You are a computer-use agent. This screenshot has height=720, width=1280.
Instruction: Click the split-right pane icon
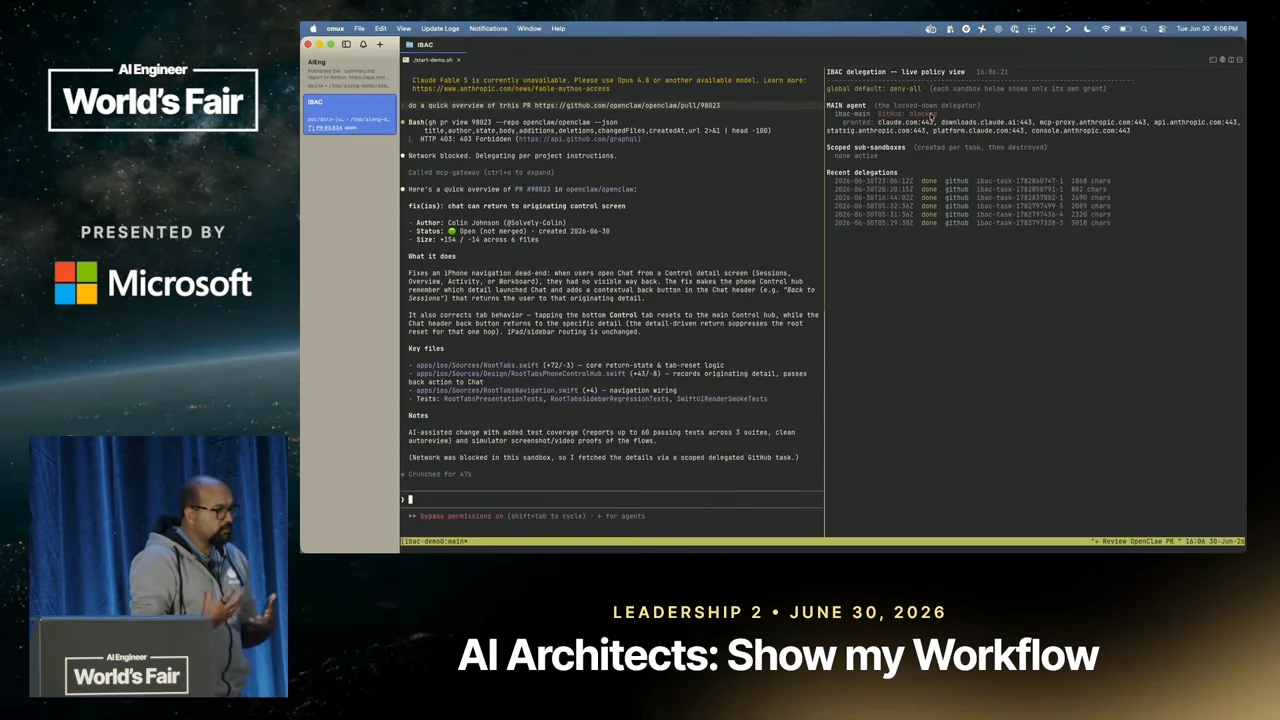(x=1231, y=60)
